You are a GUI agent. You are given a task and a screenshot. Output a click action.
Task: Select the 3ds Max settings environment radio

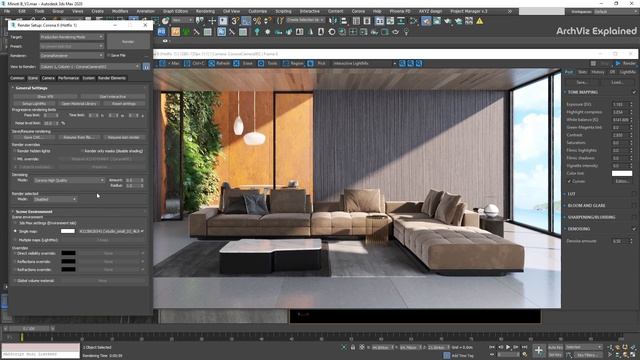[16, 223]
